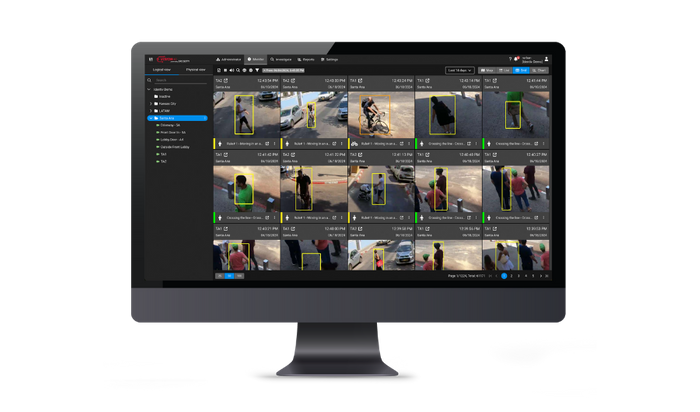
Task: Toggle the speaker sound icon in toolbar
Action: tap(233, 70)
